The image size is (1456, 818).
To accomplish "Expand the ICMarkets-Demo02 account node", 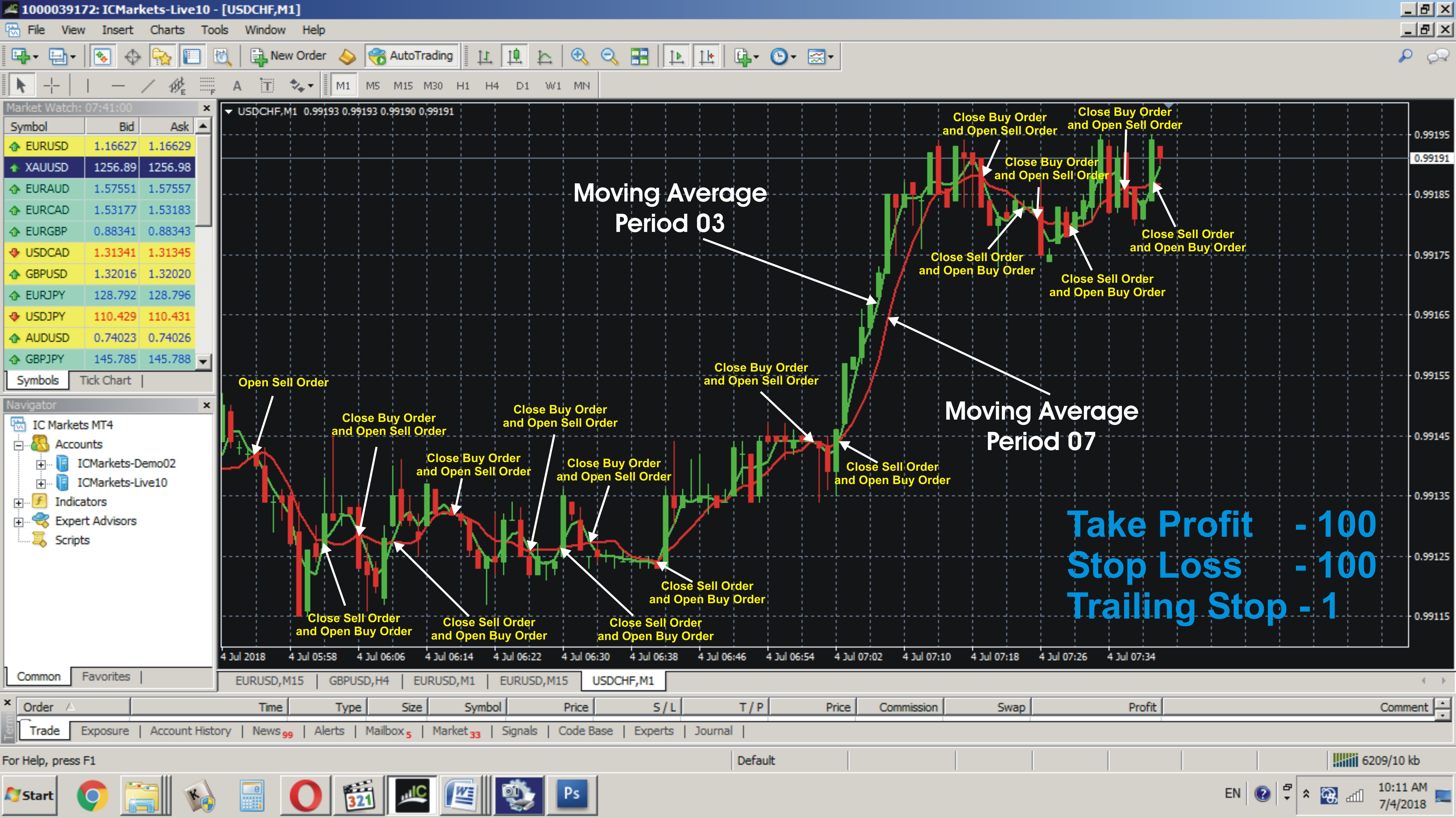I will (41, 464).
